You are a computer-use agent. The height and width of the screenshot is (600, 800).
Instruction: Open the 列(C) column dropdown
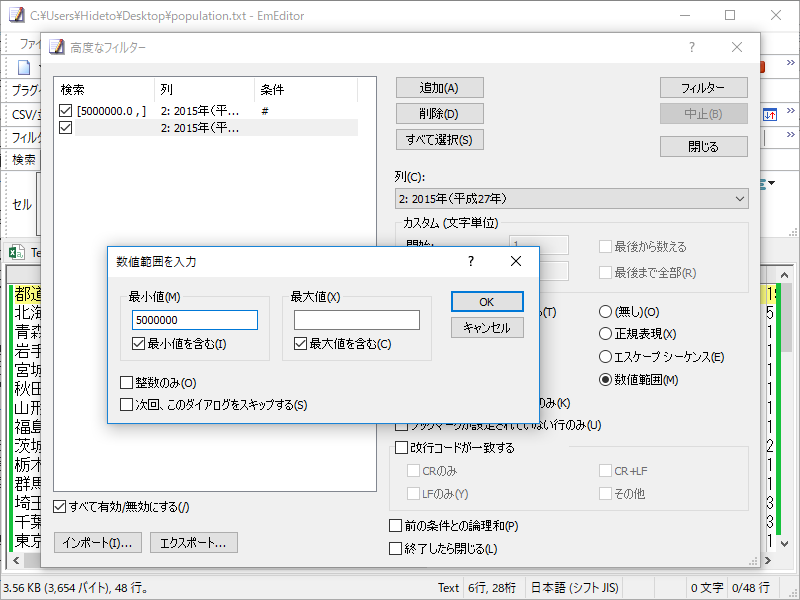click(x=571, y=198)
